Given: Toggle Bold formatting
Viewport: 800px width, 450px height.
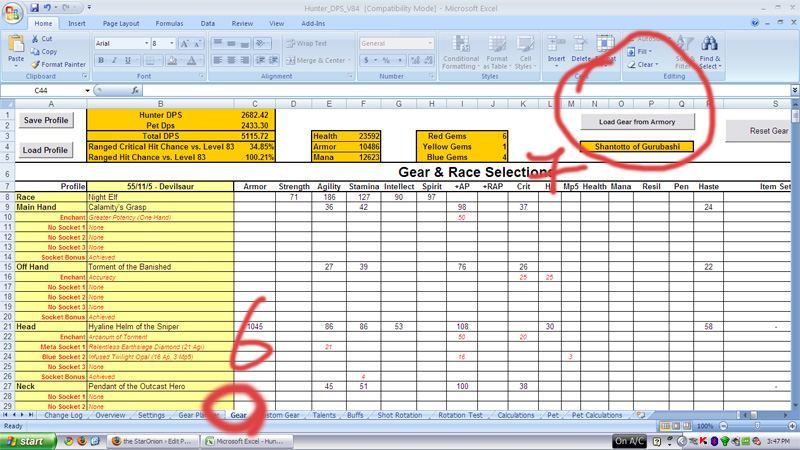Looking at the screenshot, I should point(101,60).
